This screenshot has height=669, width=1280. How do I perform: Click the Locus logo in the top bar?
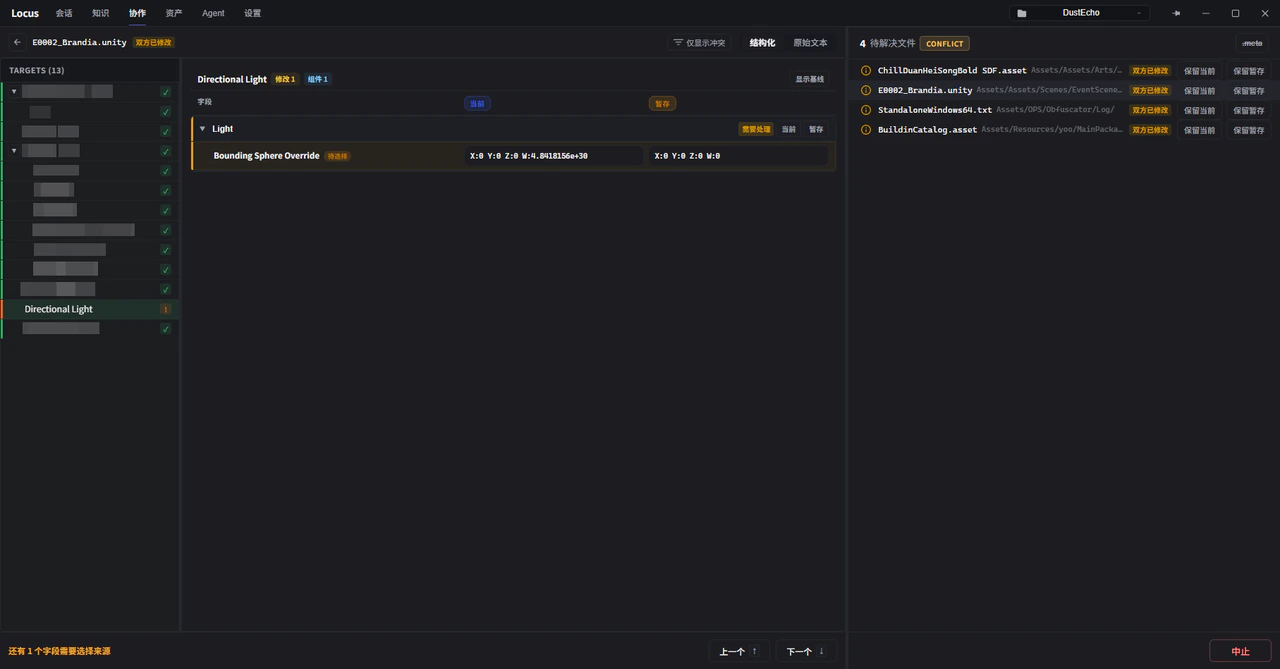click(x=24, y=13)
